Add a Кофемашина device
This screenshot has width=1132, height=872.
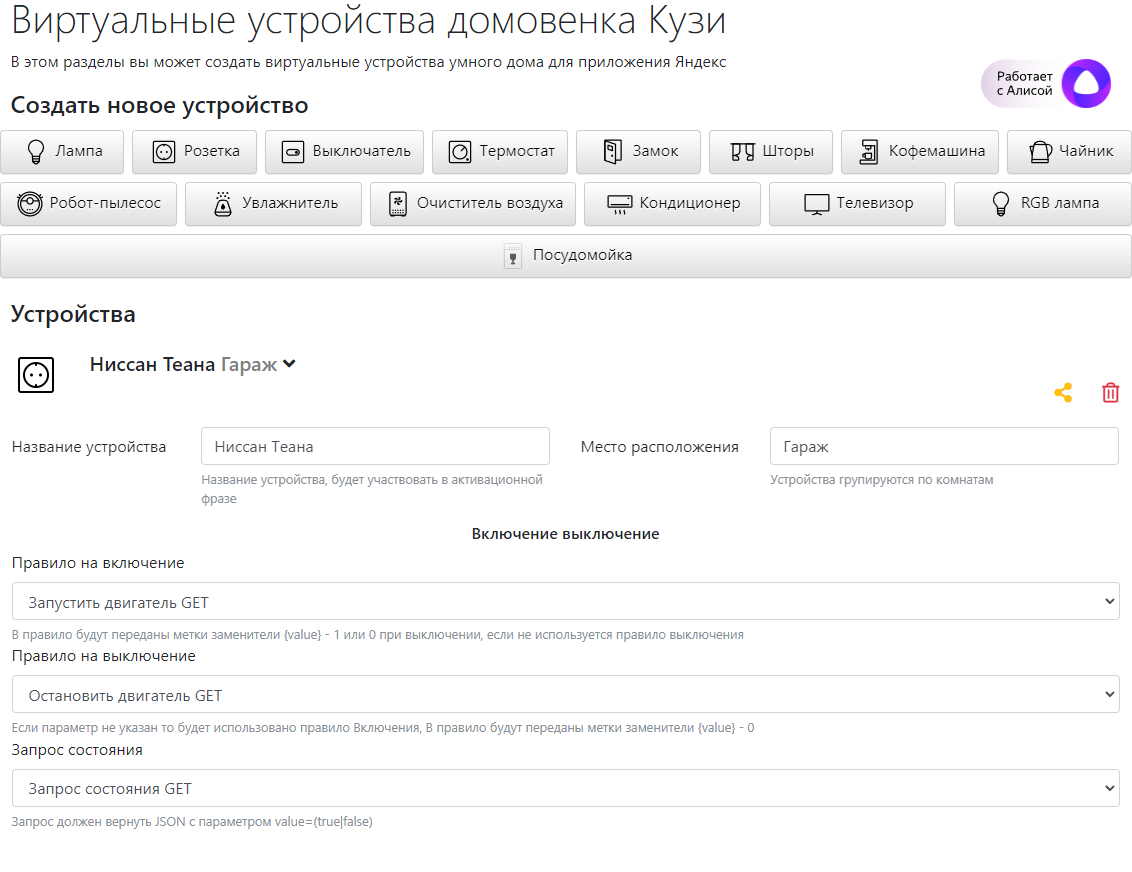pos(920,152)
